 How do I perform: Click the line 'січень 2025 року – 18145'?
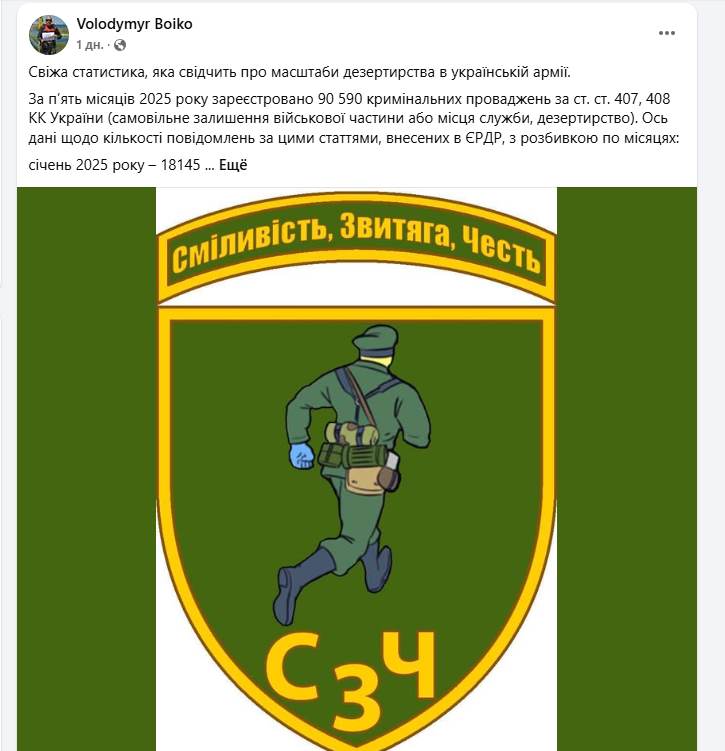[x=114, y=165]
